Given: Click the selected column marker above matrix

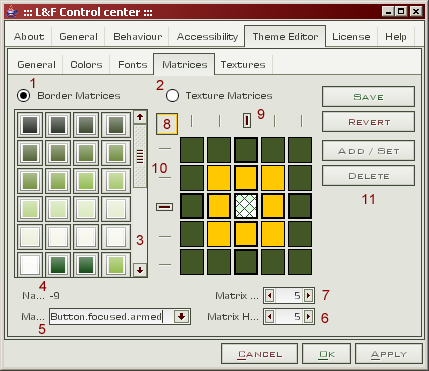Looking at the screenshot, I should point(247,120).
